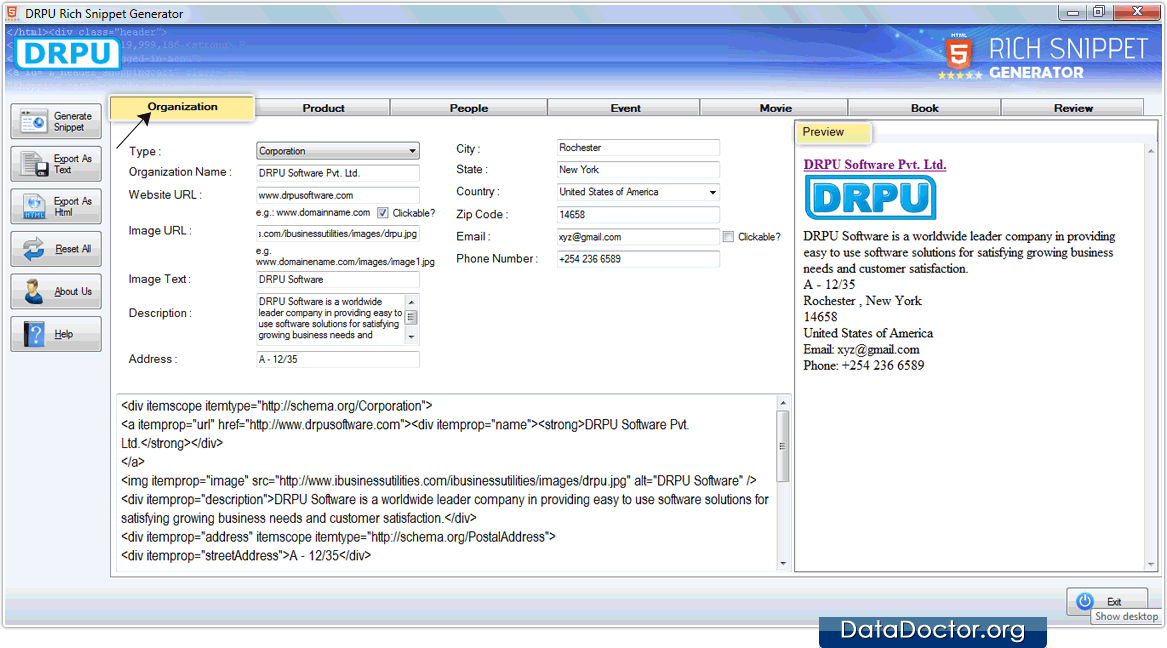Click into the Website URL field
The height and width of the screenshot is (648, 1167).
(x=338, y=196)
